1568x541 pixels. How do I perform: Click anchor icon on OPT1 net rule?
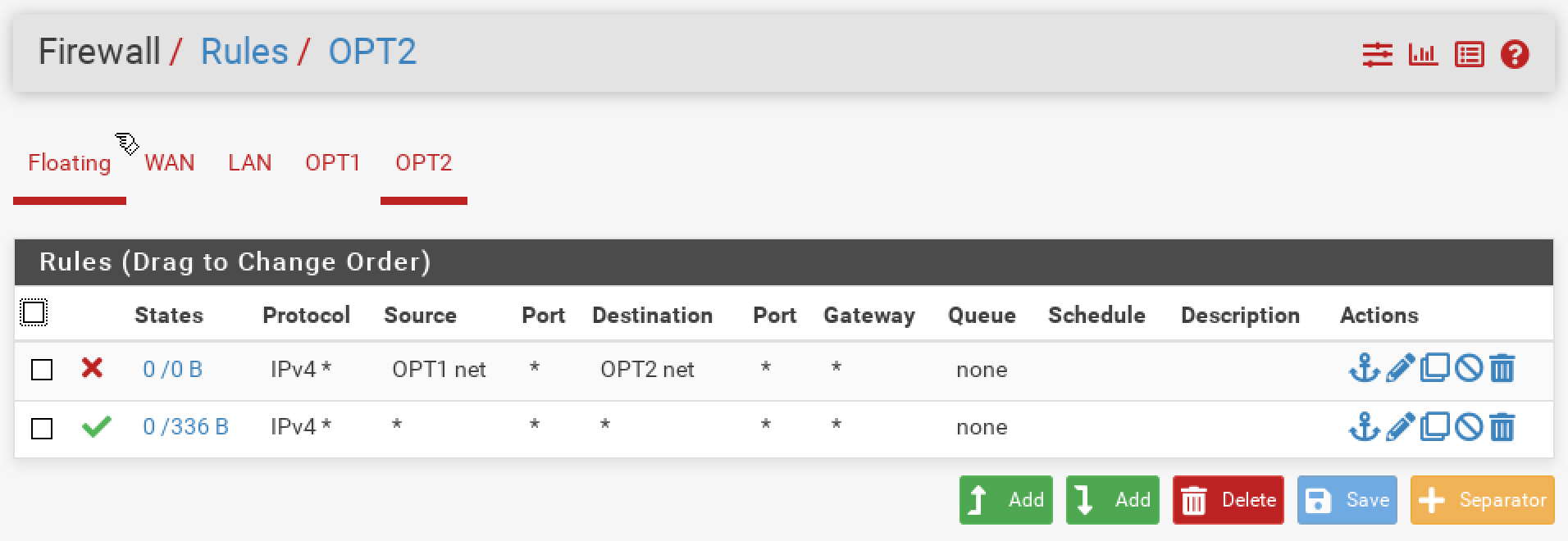(1364, 368)
